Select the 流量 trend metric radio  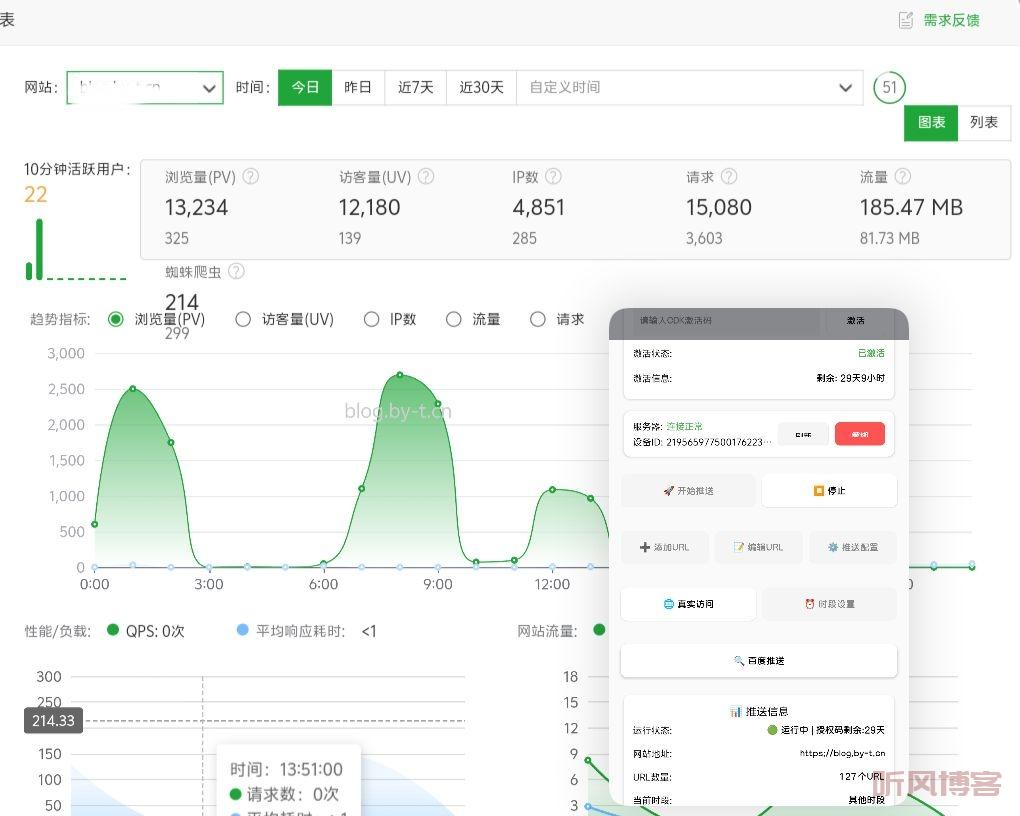point(453,319)
